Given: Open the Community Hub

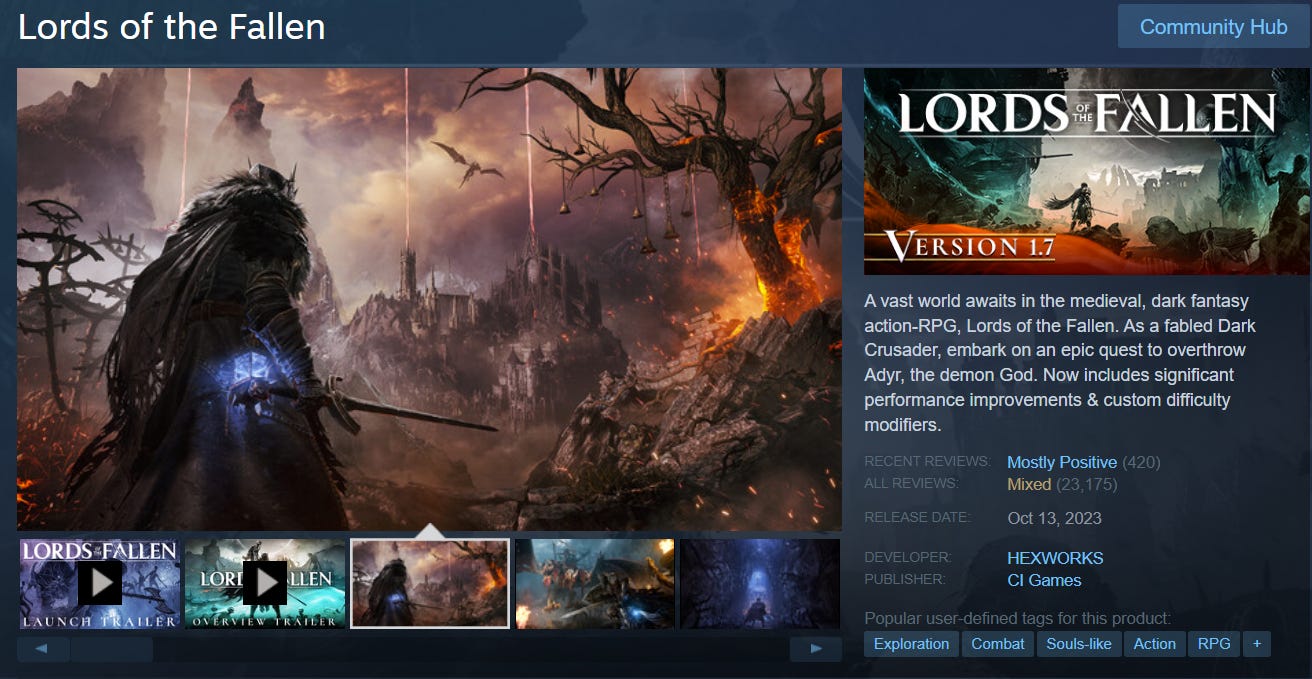Looking at the screenshot, I should pos(1214,27).
